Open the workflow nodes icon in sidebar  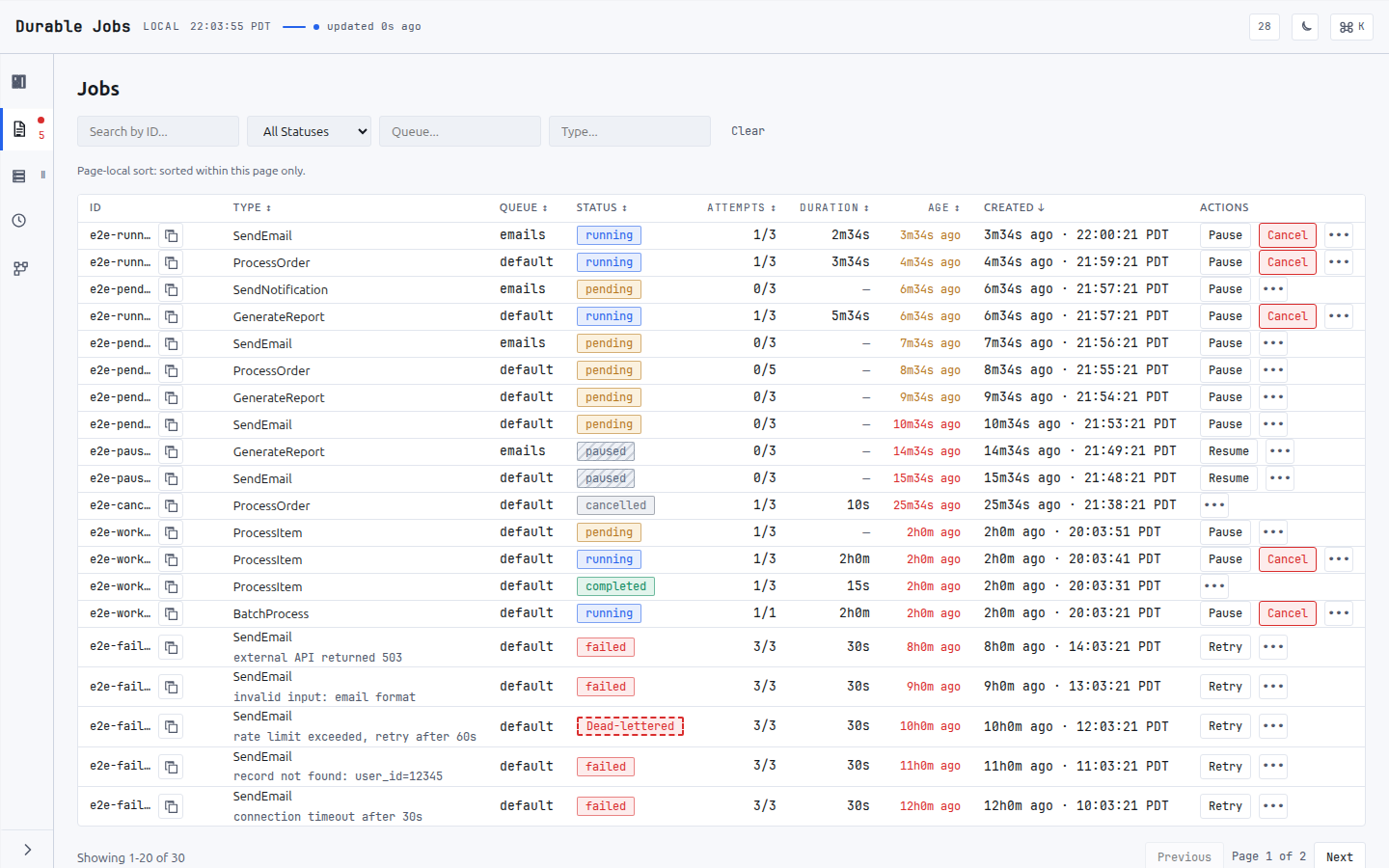pyautogui.click(x=19, y=269)
